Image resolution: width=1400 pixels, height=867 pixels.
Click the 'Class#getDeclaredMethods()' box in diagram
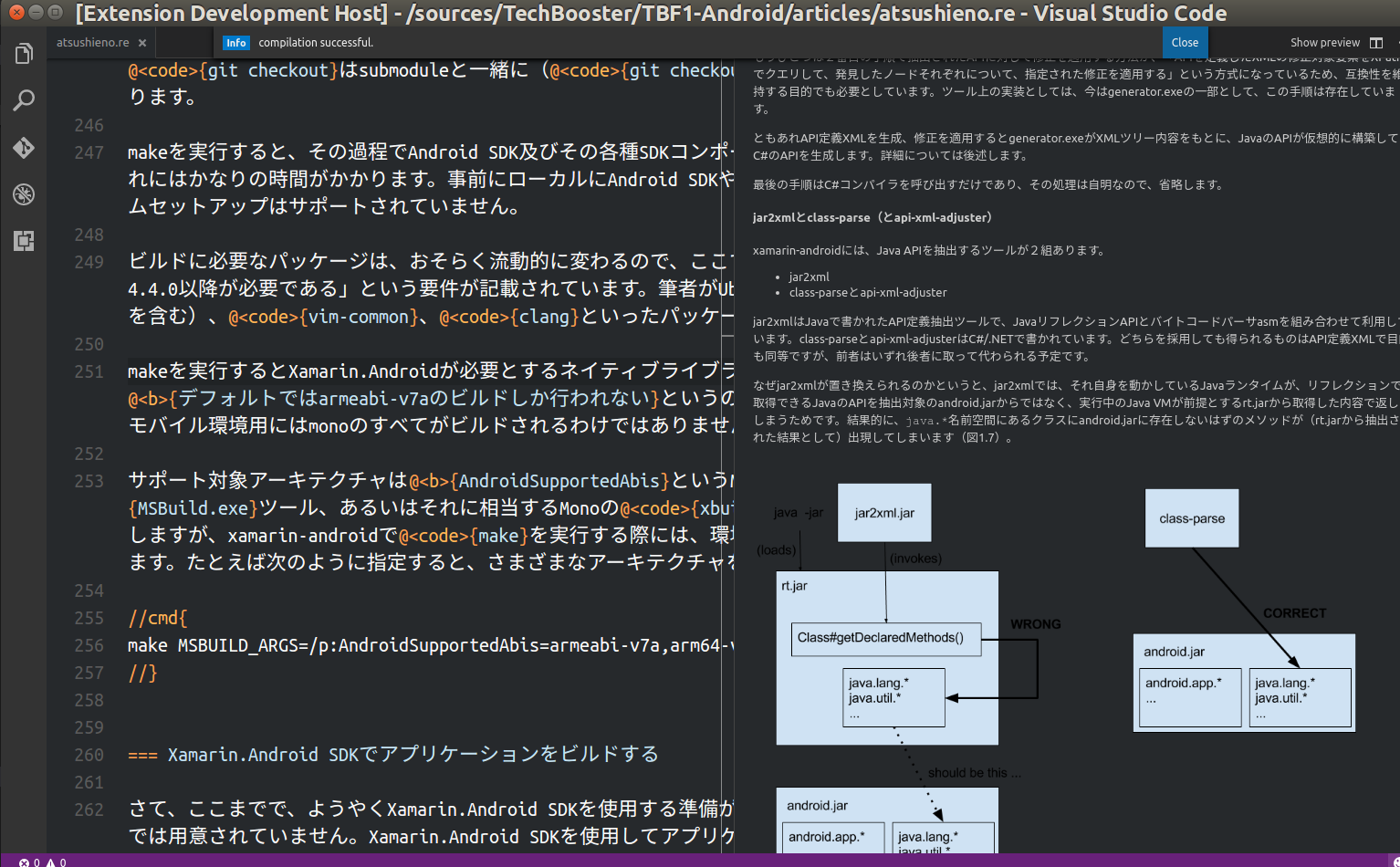click(x=885, y=639)
